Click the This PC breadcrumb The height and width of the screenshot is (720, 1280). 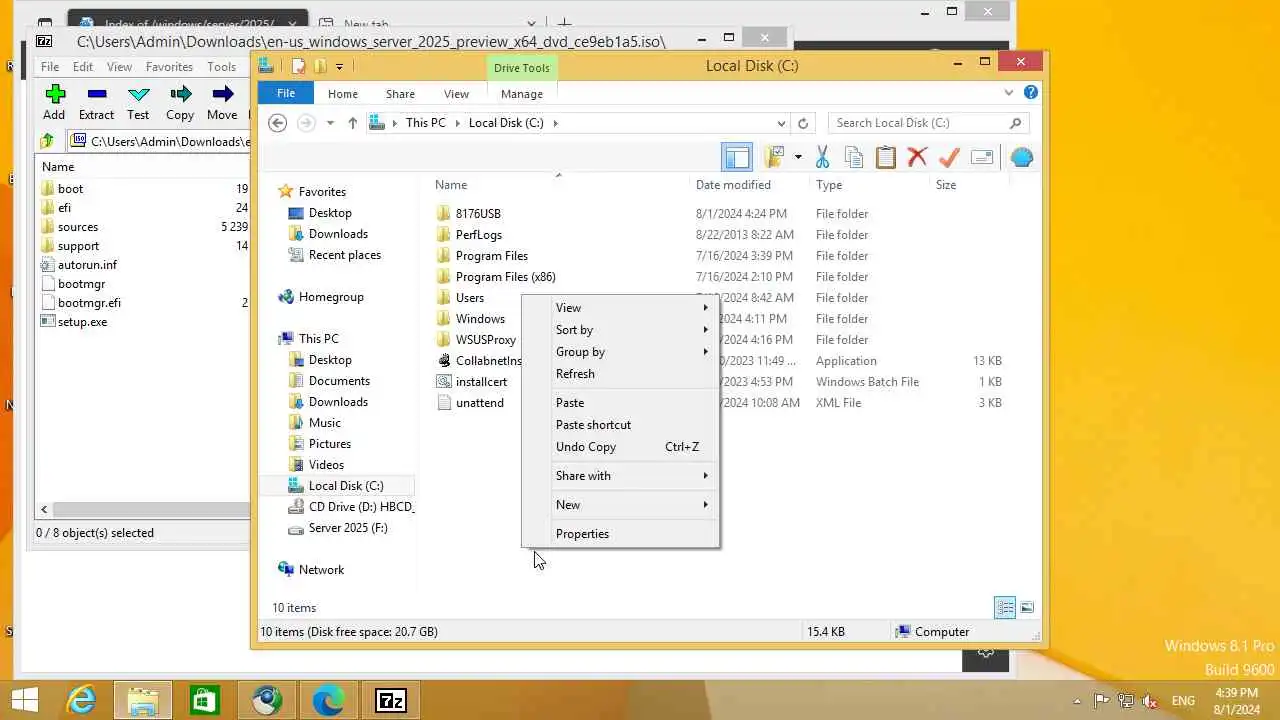(425, 123)
